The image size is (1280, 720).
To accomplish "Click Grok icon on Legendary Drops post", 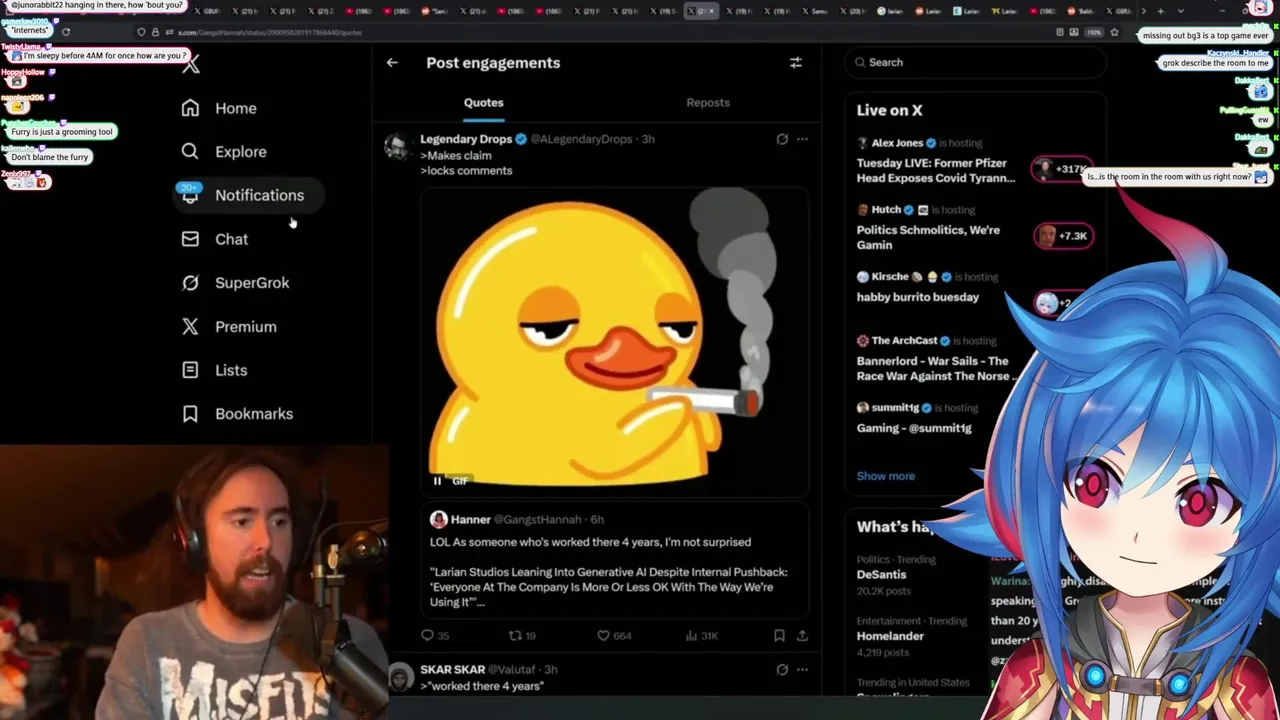I will click(782, 139).
